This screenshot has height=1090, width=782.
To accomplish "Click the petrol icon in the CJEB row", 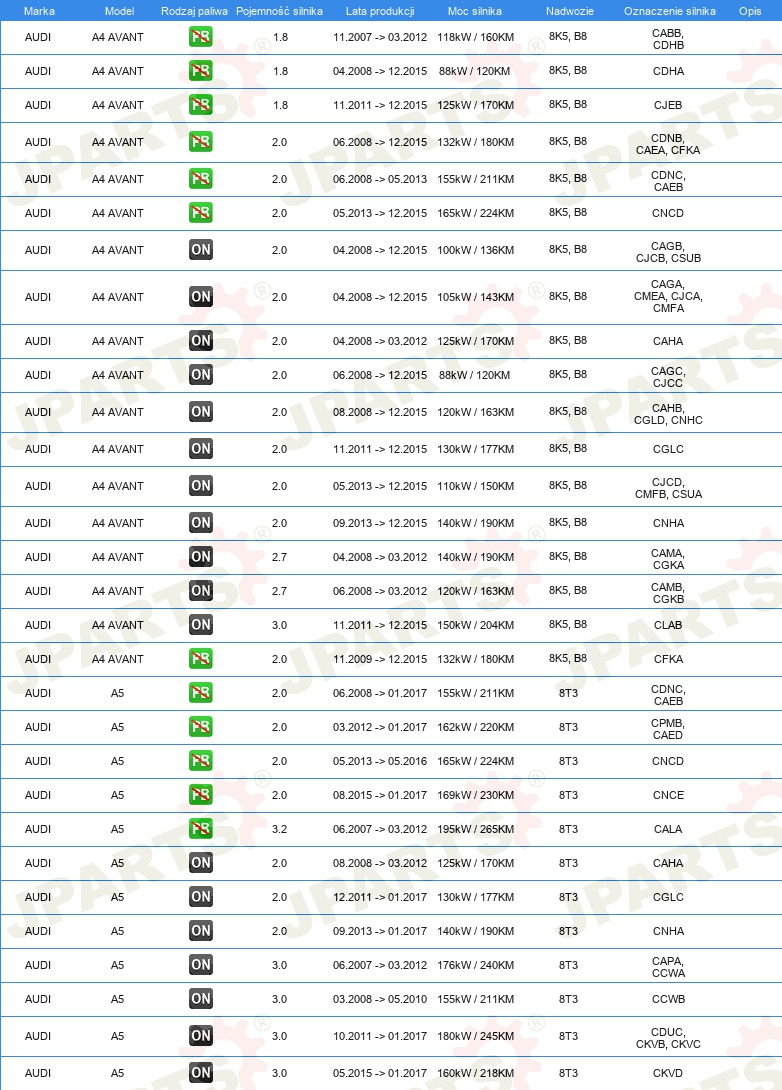I will 200,105.
